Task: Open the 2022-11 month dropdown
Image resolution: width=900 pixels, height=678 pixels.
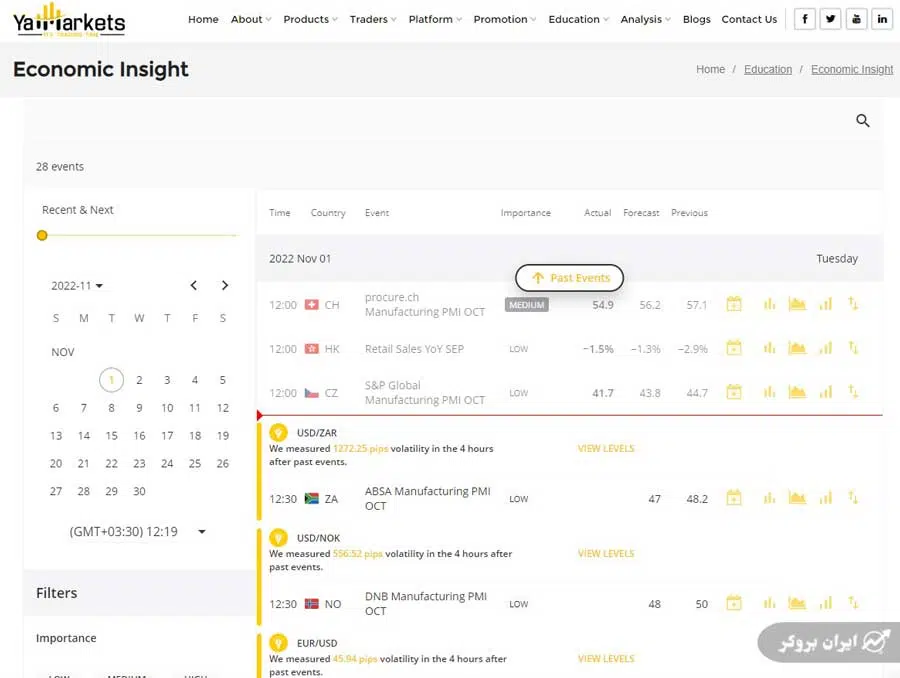Action: (x=77, y=286)
